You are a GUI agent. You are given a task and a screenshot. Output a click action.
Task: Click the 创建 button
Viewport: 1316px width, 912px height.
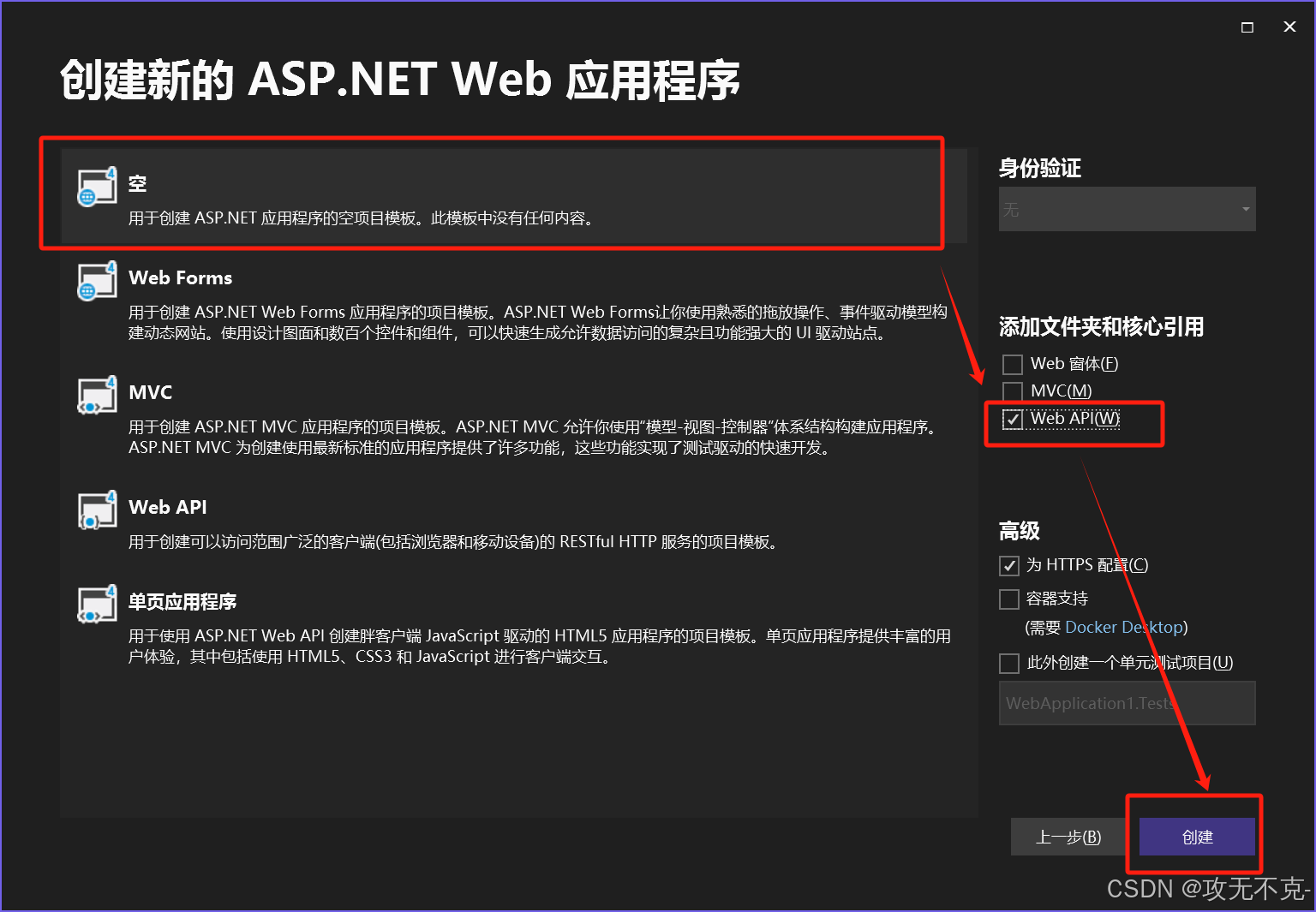(1197, 837)
